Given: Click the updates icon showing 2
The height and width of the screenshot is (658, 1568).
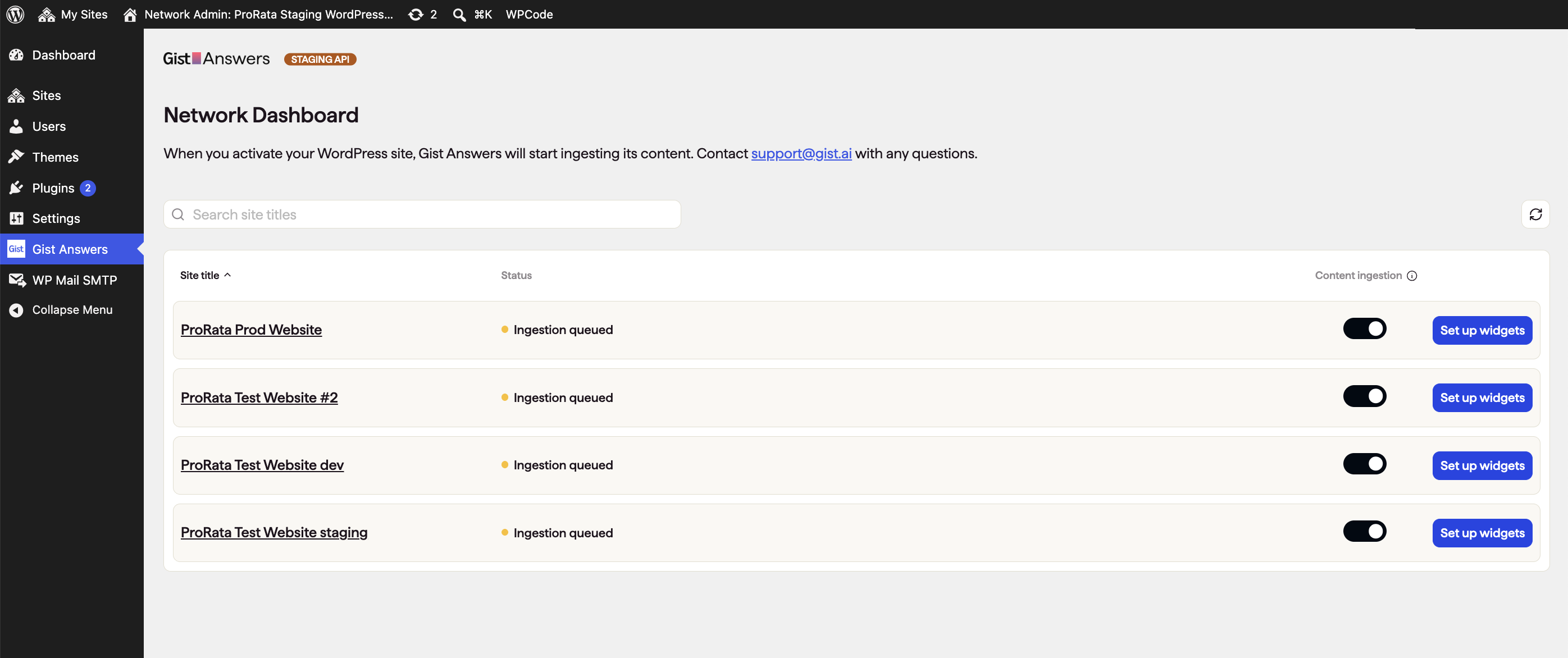Looking at the screenshot, I should point(422,14).
